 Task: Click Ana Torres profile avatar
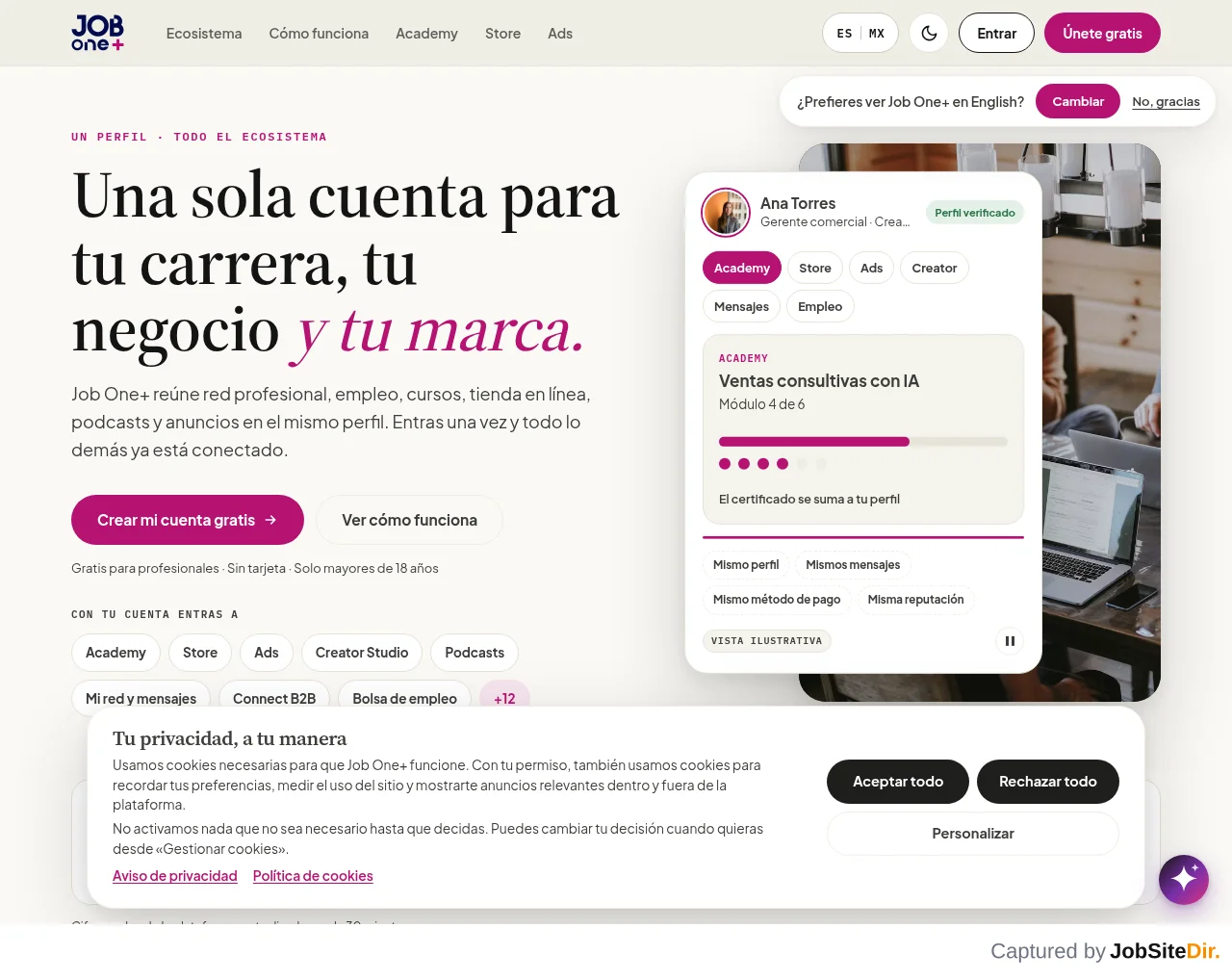[x=726, y=212]
